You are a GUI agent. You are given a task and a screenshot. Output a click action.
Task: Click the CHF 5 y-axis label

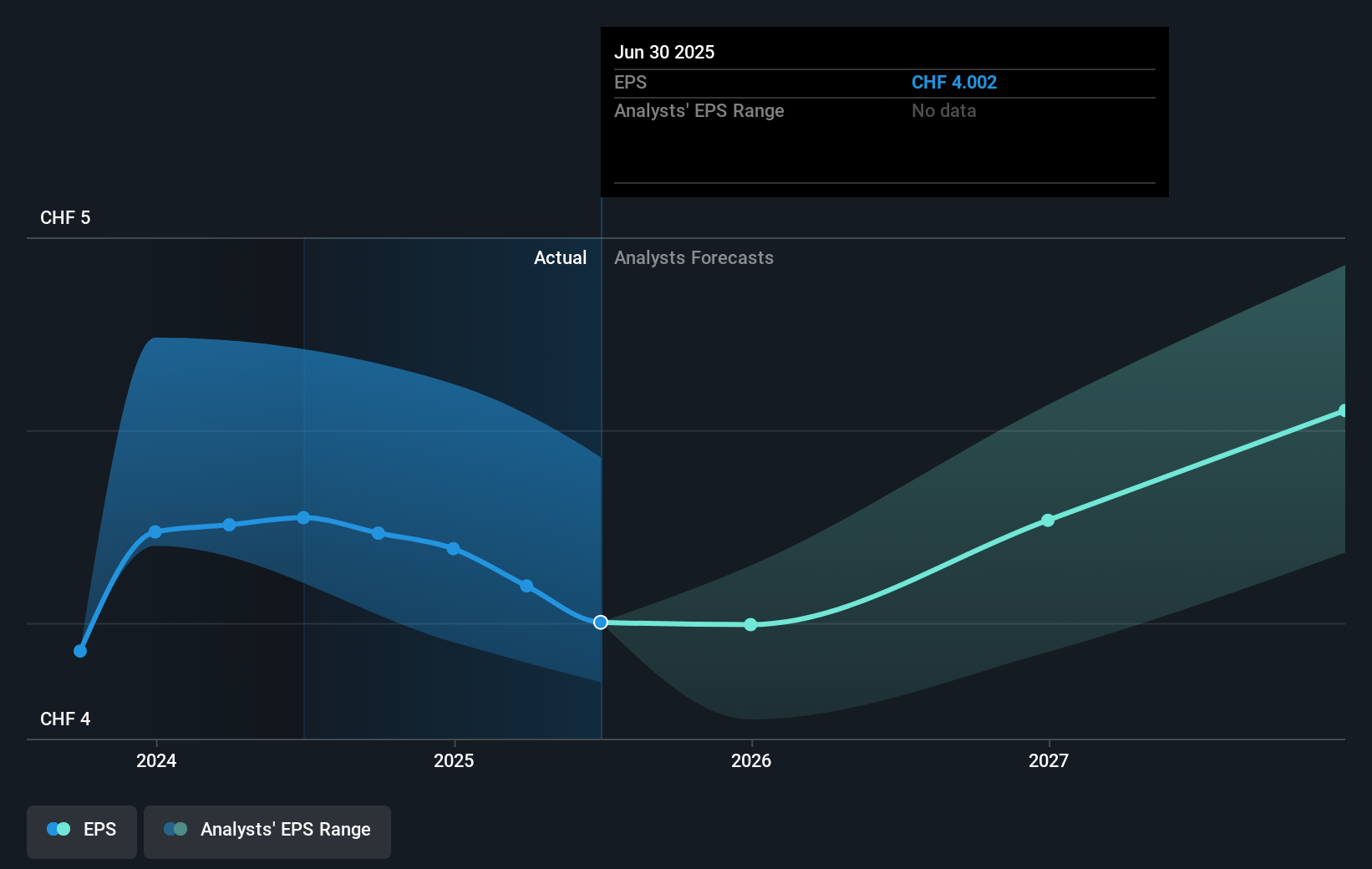pos(65,218)
